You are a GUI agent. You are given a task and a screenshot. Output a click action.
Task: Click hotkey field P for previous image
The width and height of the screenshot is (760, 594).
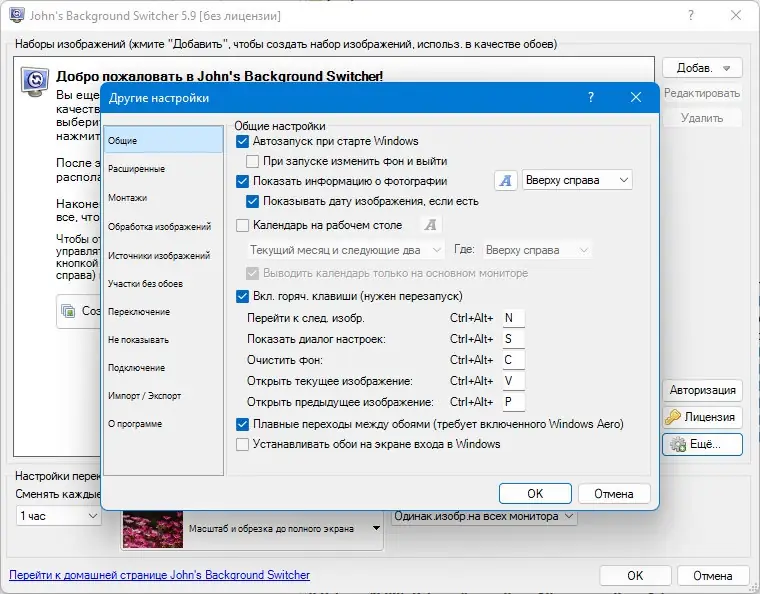513,402
